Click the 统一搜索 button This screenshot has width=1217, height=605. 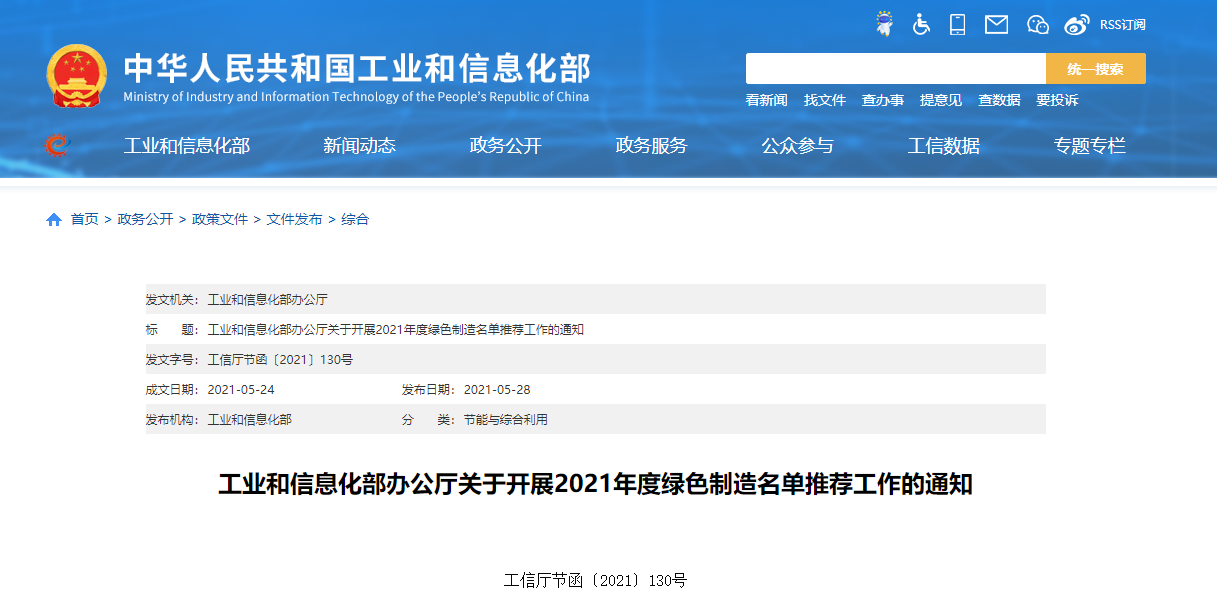pyautogui.click(x=1095, y=69)
